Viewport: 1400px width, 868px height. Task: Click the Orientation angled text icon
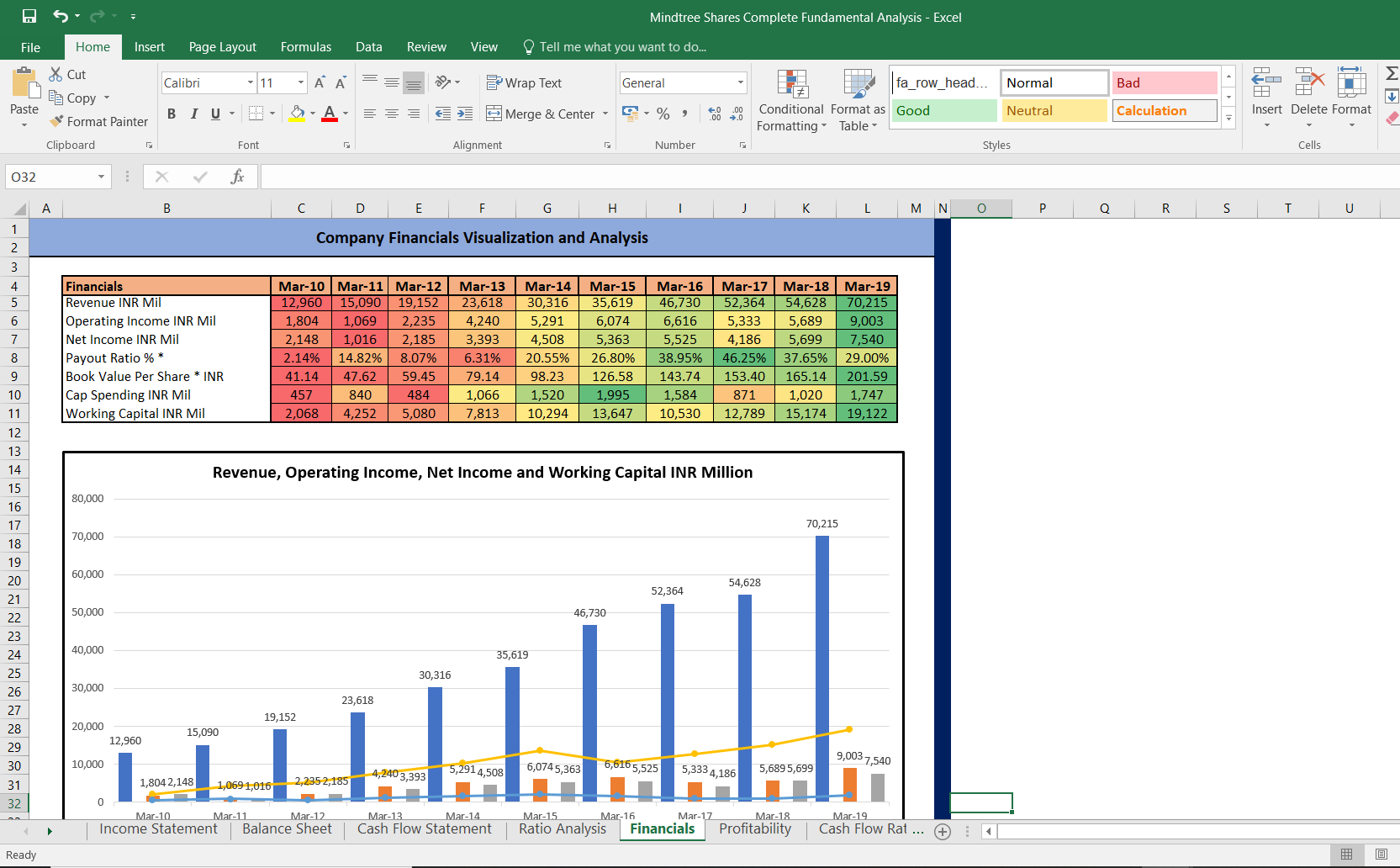[x=443, y=82]
